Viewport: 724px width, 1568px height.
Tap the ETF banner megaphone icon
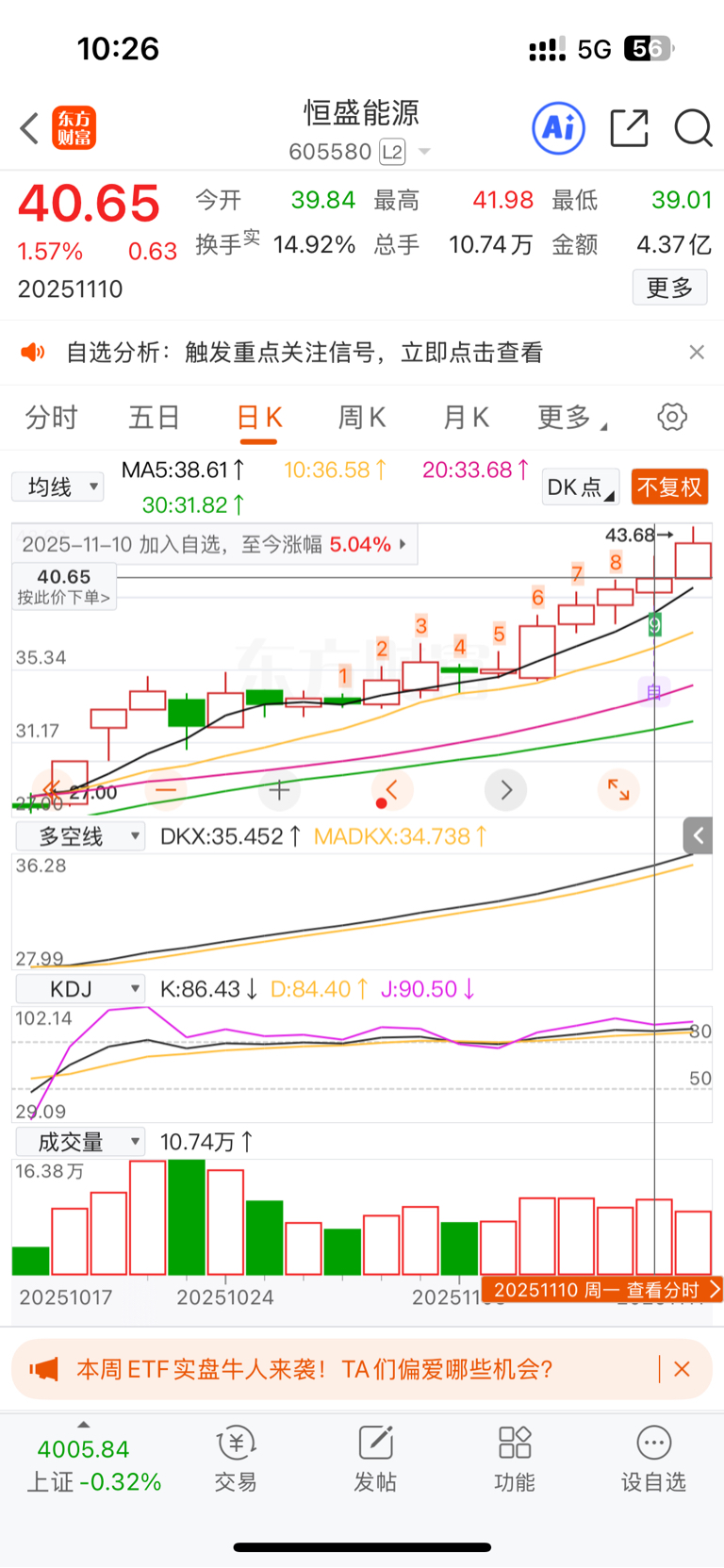point(43,1369)
